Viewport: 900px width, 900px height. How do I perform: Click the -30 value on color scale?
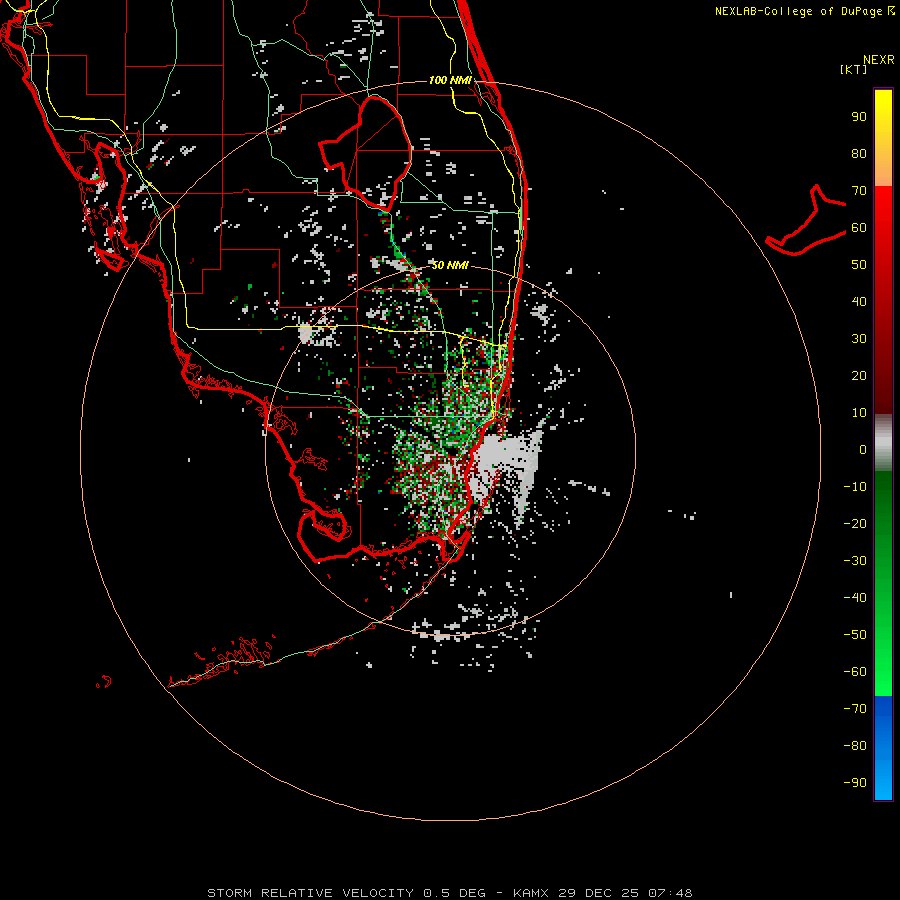[855, 561]
